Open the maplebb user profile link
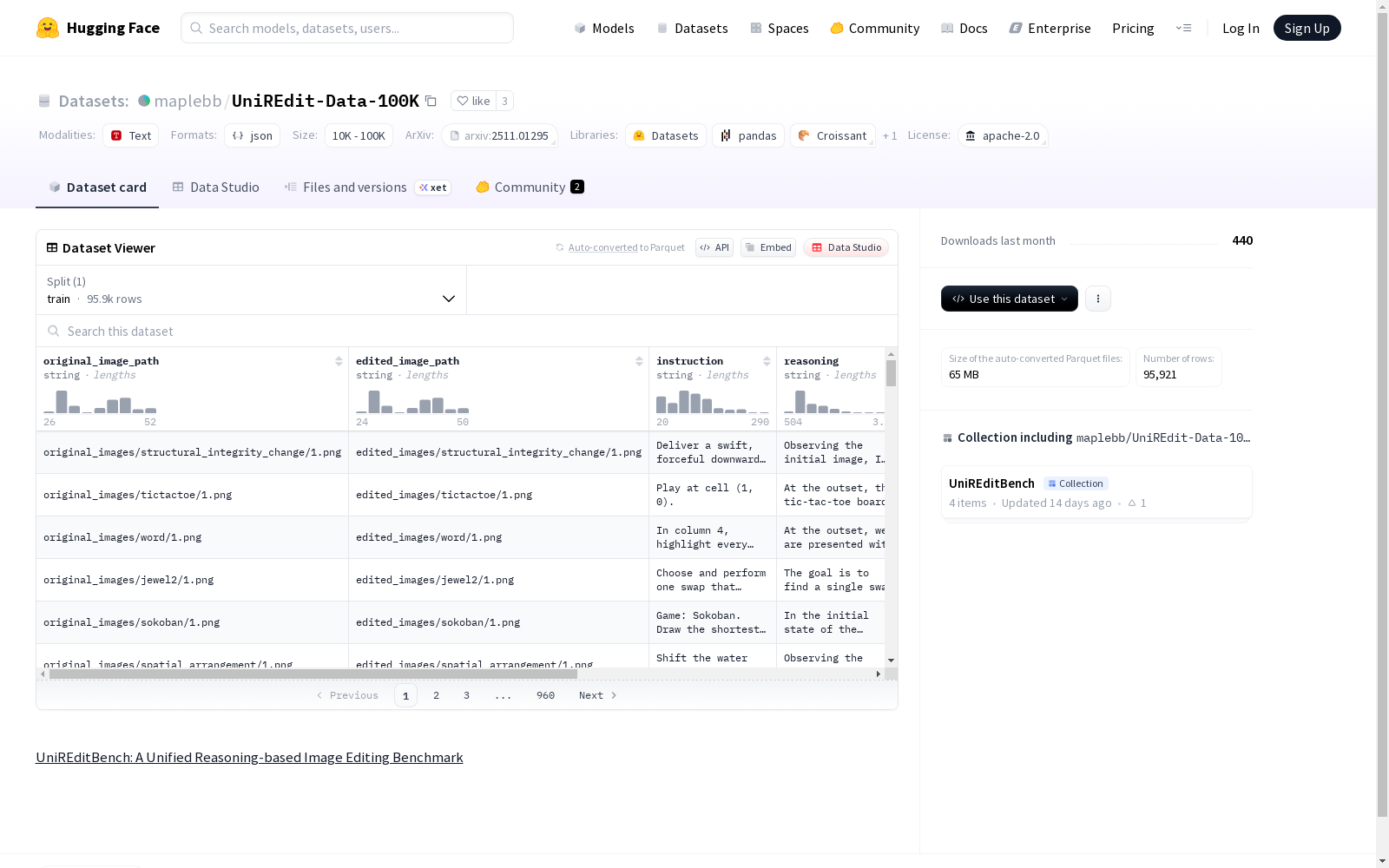The image size is (1389, 868). [188, 101]
